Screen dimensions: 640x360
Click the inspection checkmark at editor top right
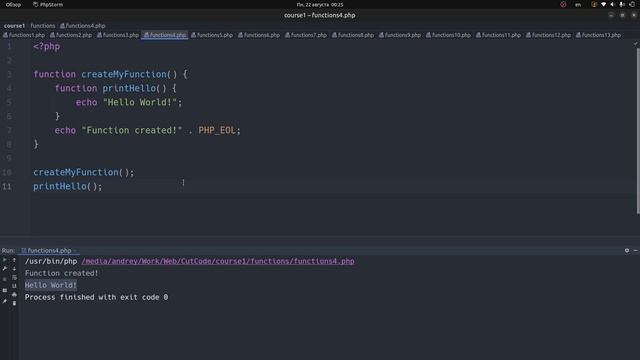tap(636, 44)
